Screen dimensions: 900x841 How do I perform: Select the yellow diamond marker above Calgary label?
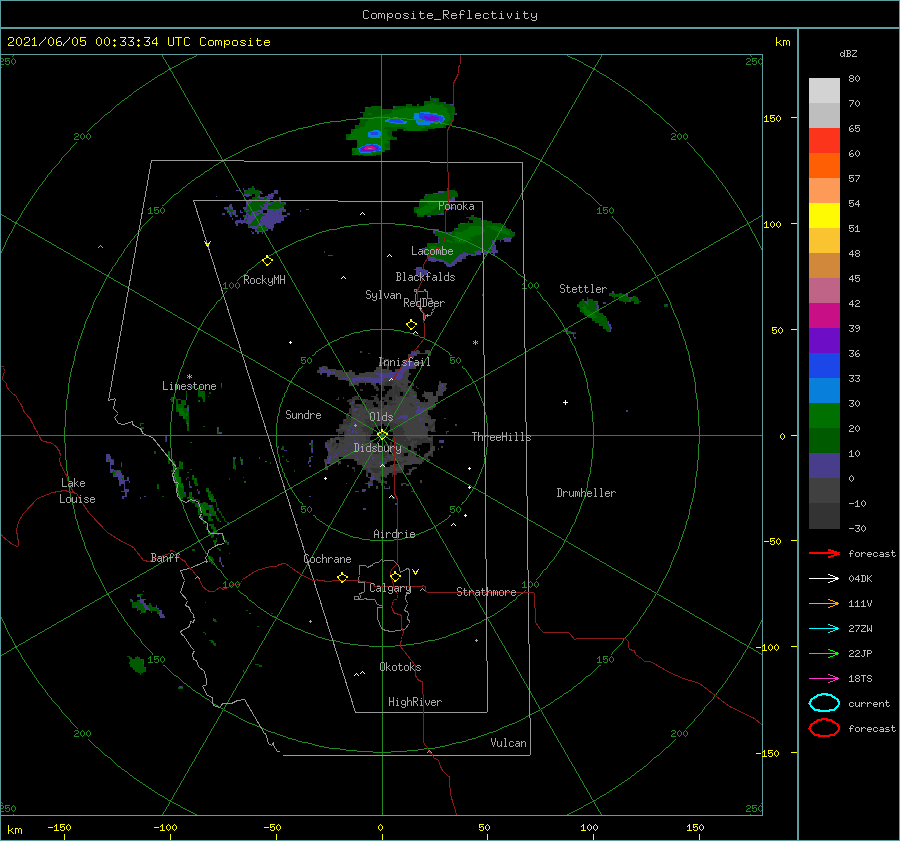coord(395,576)
